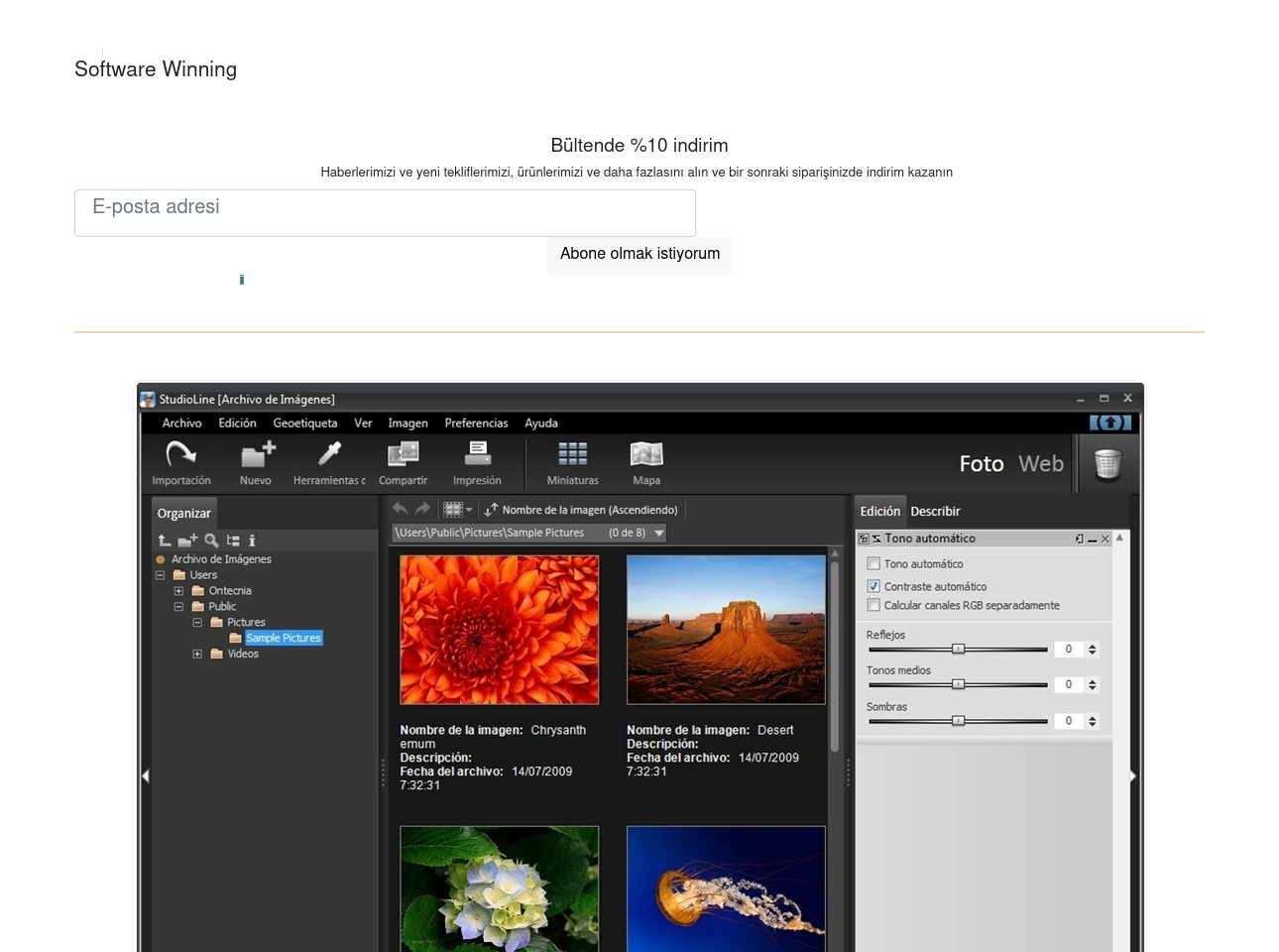The image size is (1279, 952).
Task: Switch to Foto mode
Action: click(x=982, y=464)
